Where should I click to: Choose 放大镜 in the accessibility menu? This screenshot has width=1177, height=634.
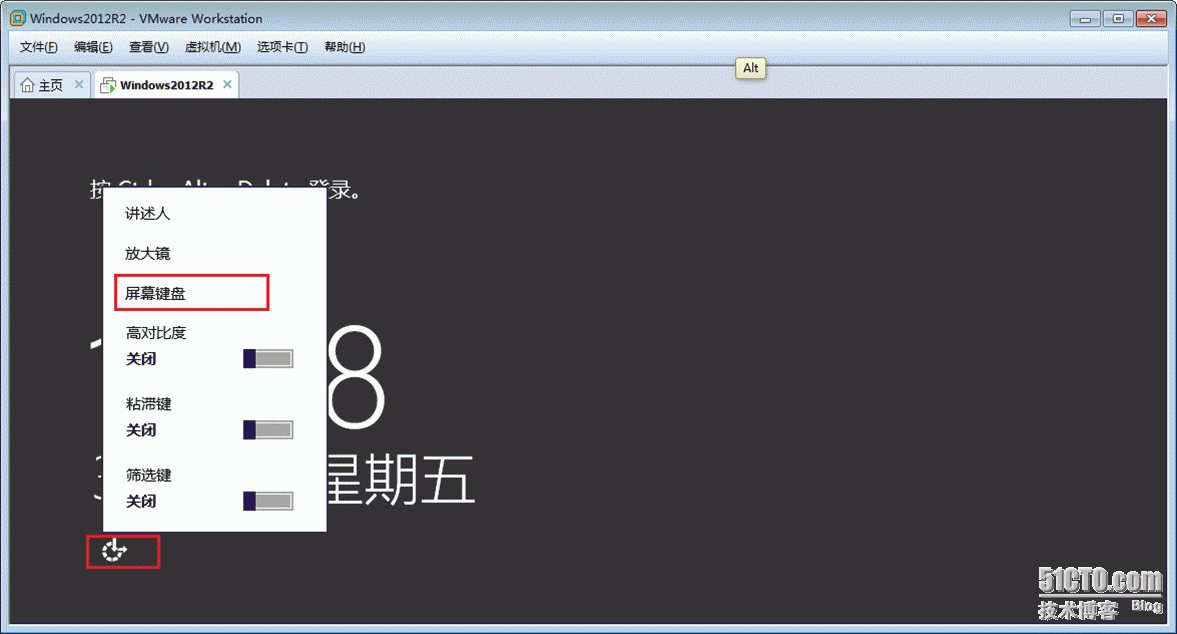(148, 253)
